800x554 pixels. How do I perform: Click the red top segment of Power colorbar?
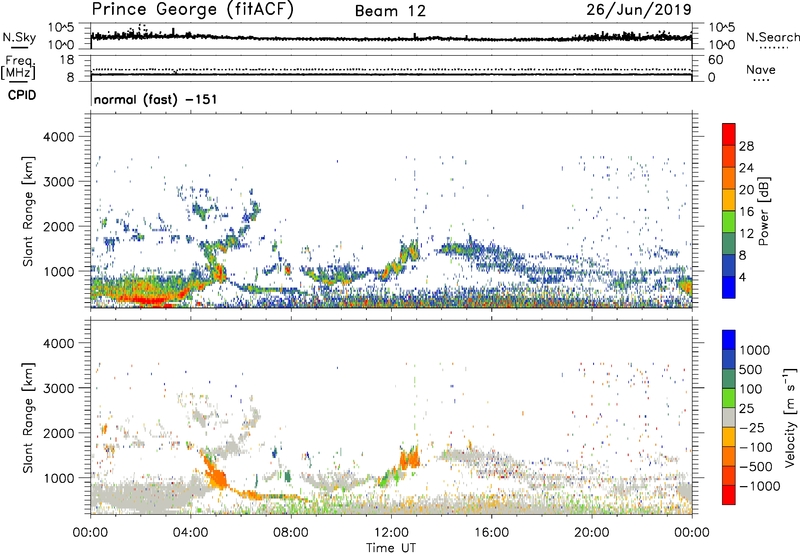click(729, 134)
